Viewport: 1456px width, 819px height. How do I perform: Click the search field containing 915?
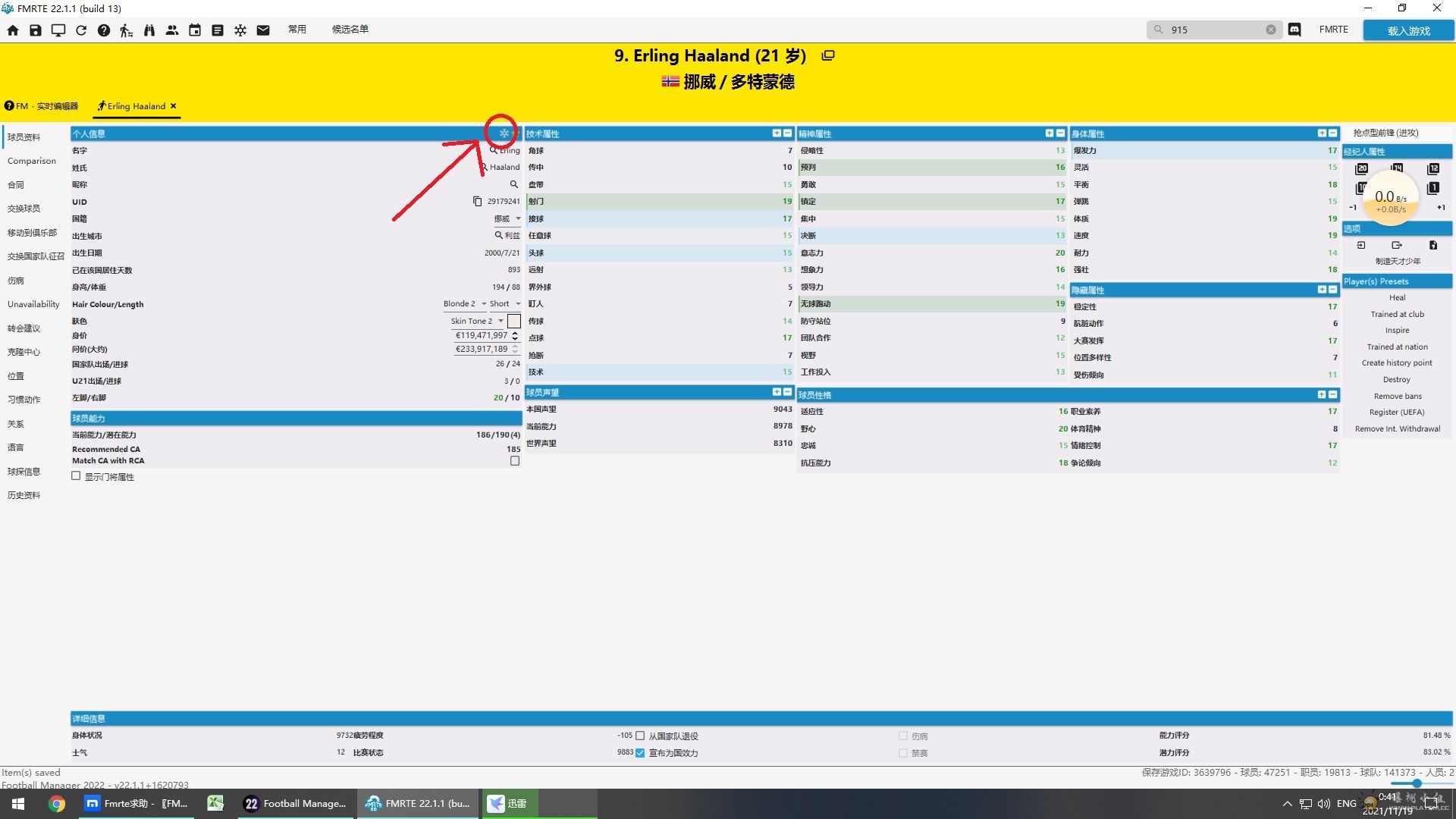[1215, 30]
